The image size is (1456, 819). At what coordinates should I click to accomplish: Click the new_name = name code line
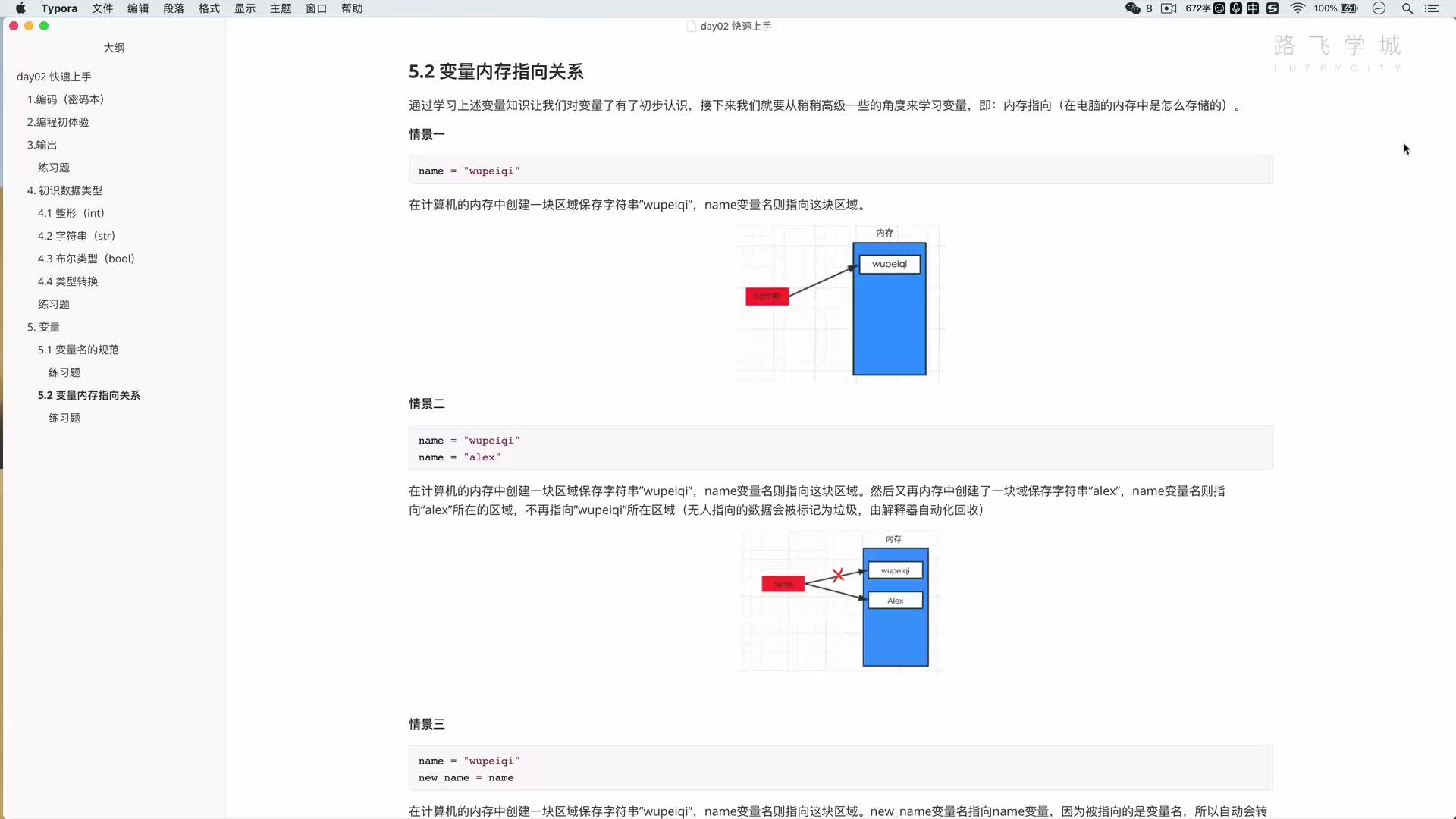coord(466,778)
